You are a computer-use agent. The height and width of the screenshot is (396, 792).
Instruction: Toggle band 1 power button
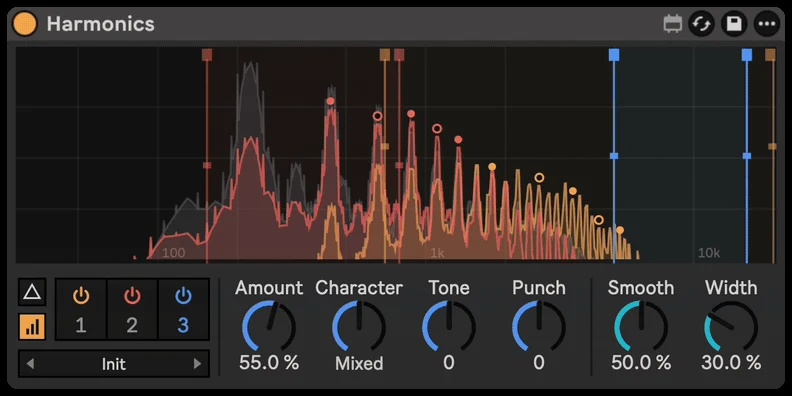pos(81,295)
